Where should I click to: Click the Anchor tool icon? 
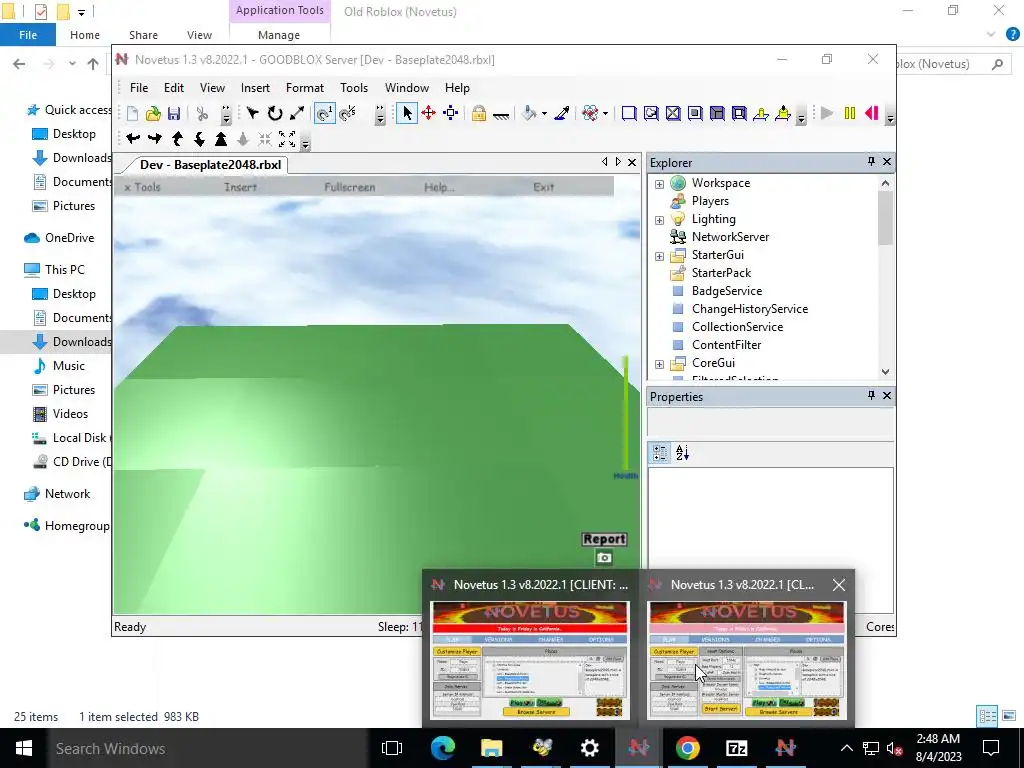(x=501, y=114)
